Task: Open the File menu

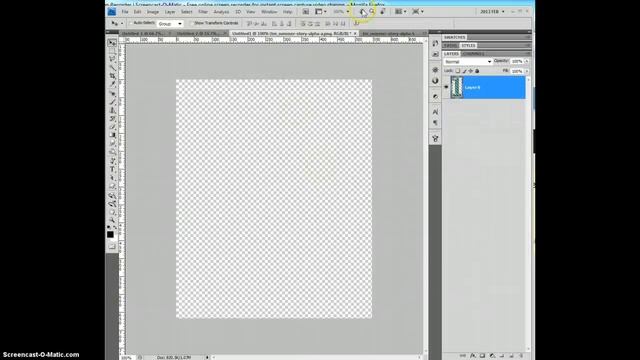Action: [x=125, y=12]
